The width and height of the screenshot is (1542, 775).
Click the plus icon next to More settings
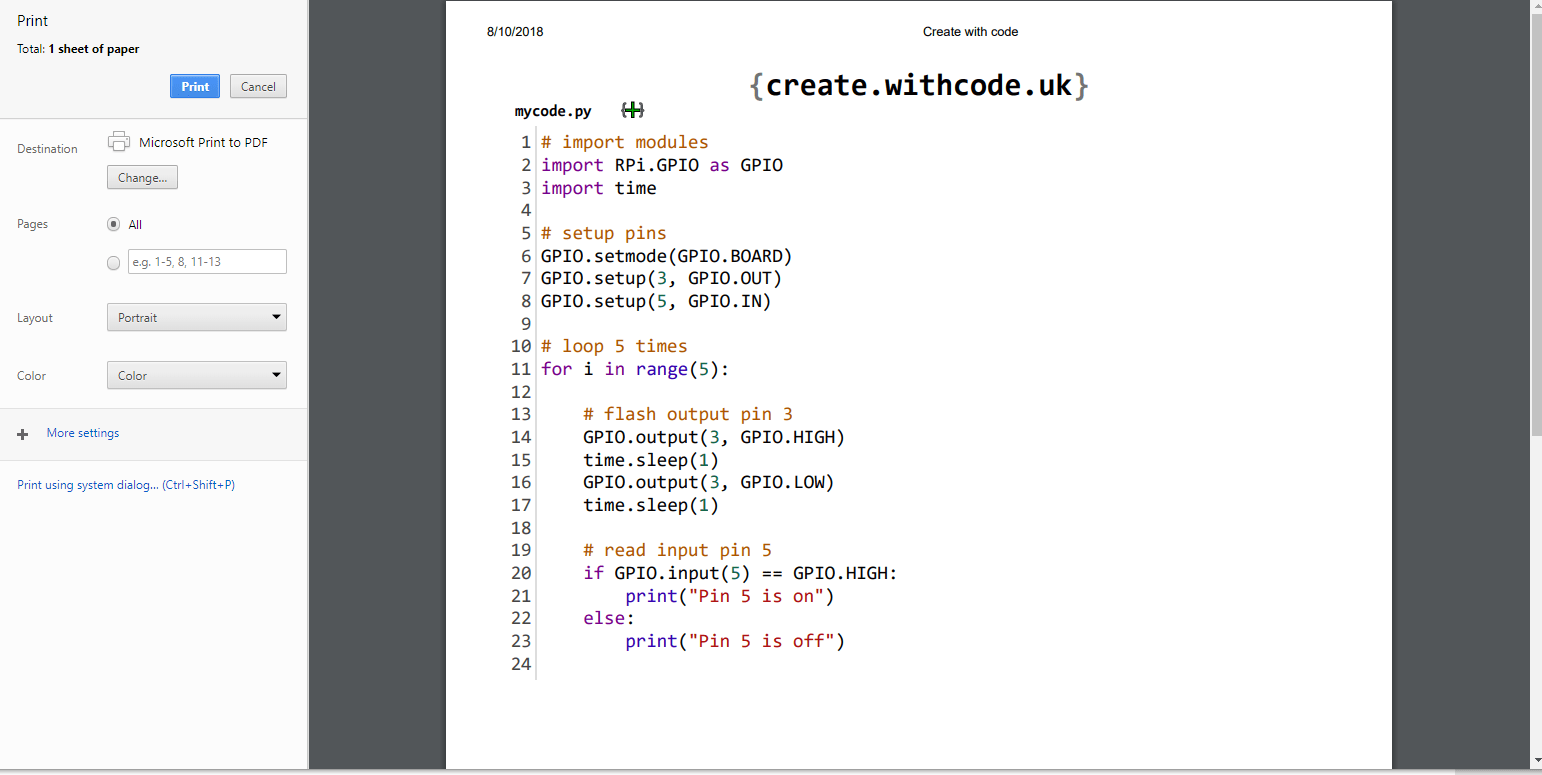click(22, 434)
